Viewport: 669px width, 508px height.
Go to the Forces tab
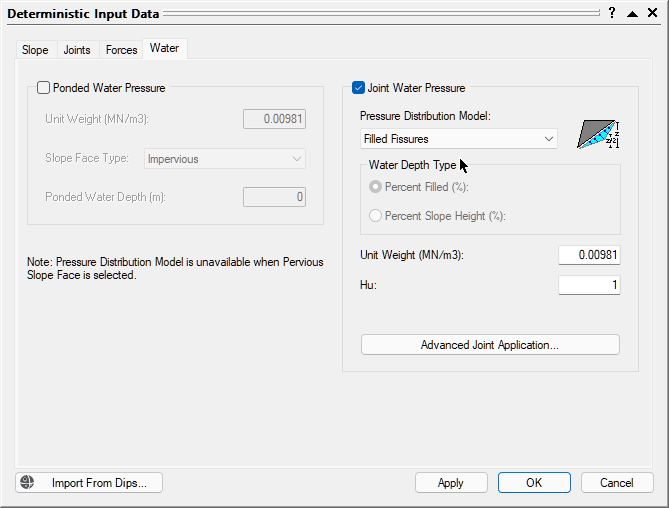(122, 50)
